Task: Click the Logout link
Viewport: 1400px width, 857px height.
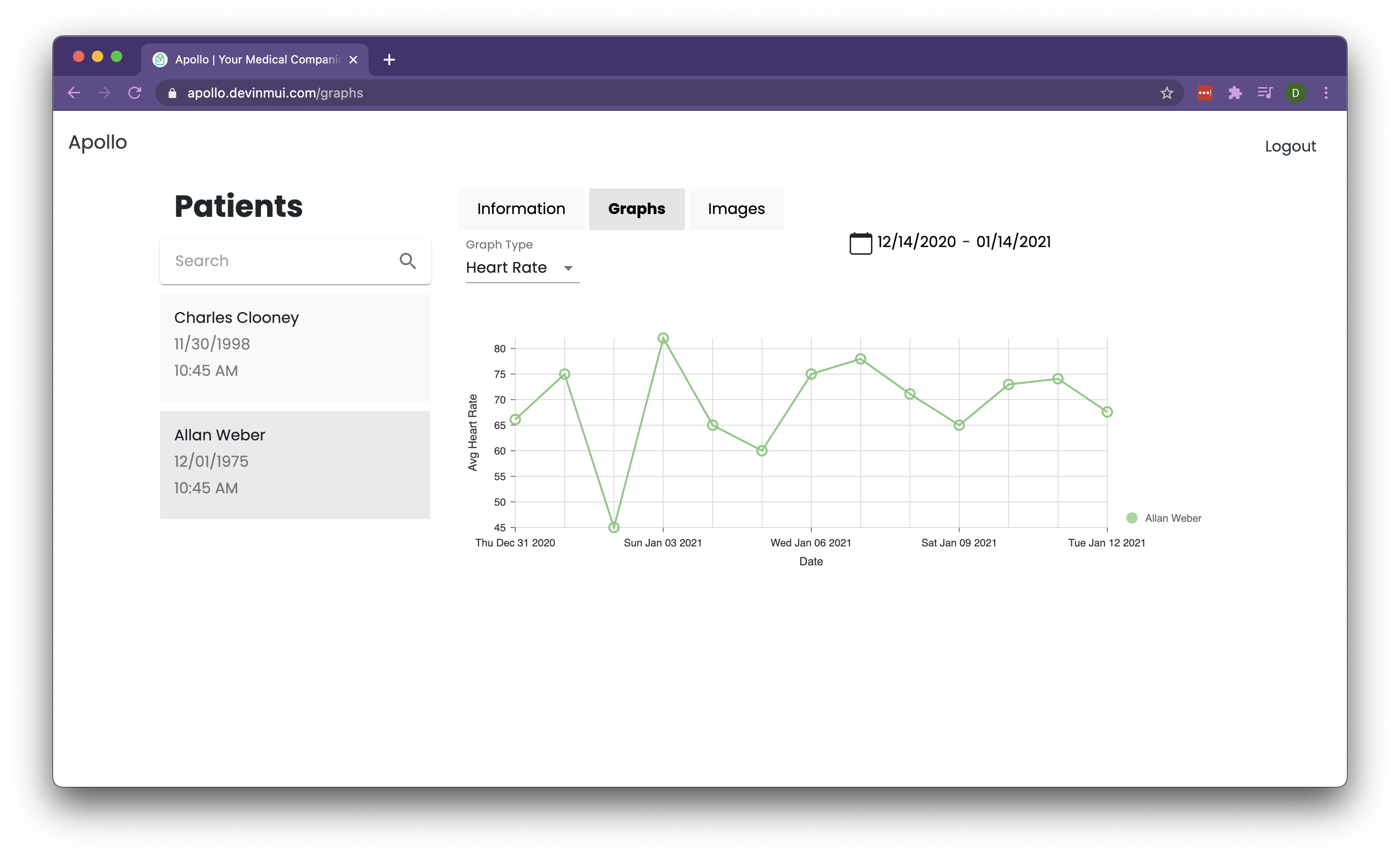Action: click(x=1290, y=146)
